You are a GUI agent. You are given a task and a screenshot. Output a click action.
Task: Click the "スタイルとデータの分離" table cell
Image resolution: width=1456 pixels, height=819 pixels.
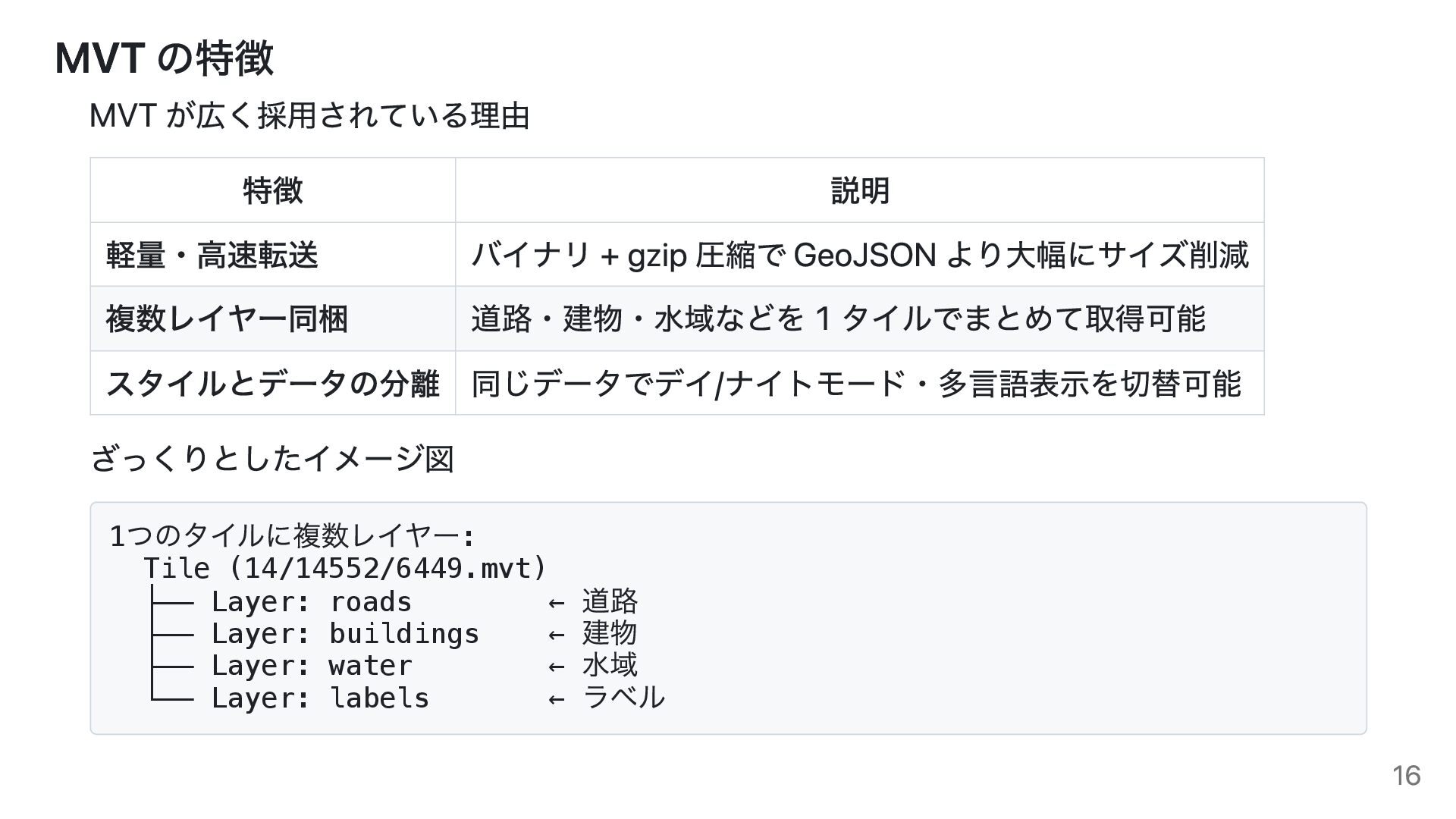(272, 383)
